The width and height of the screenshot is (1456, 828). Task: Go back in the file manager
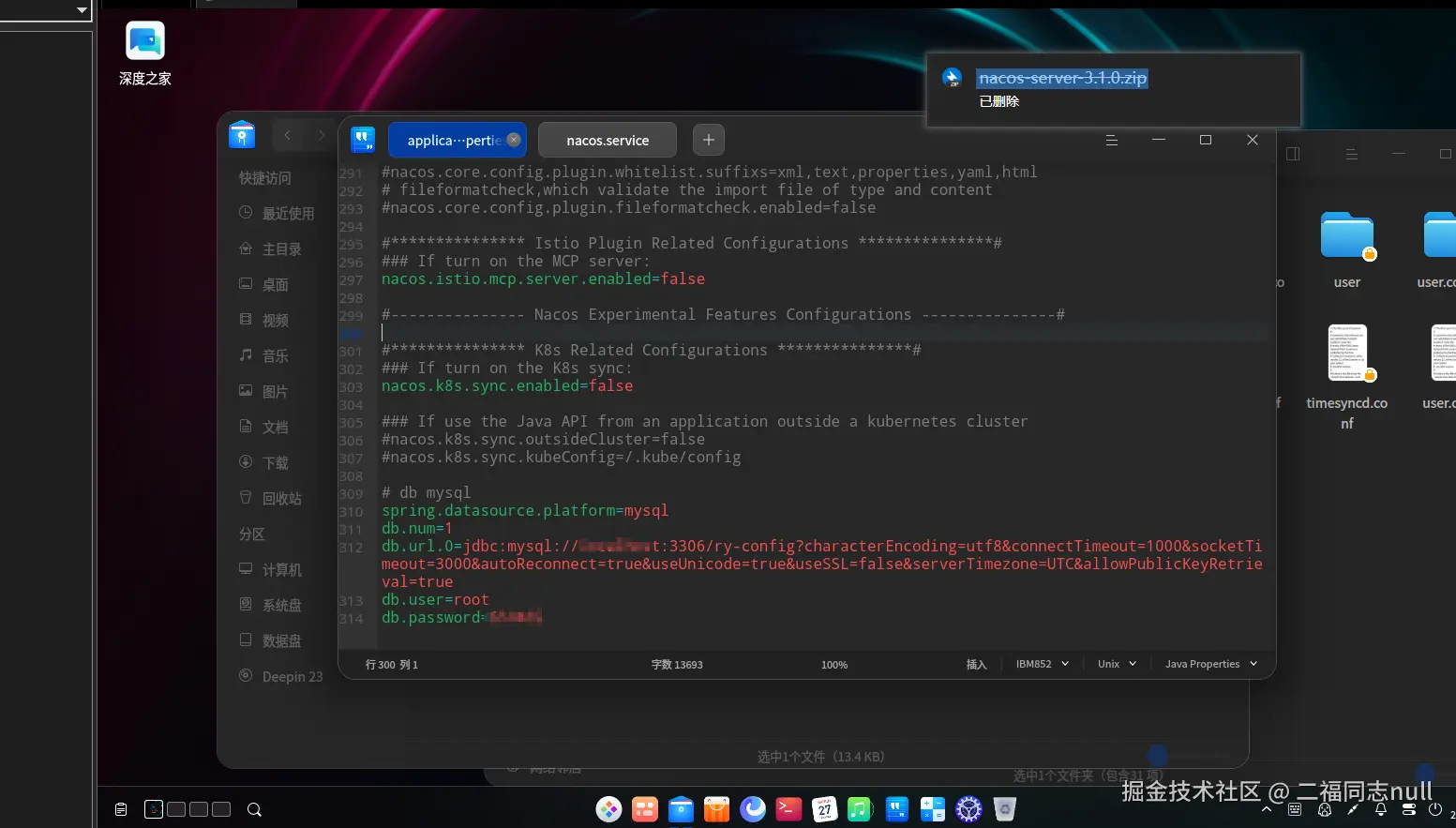(288, 136)
